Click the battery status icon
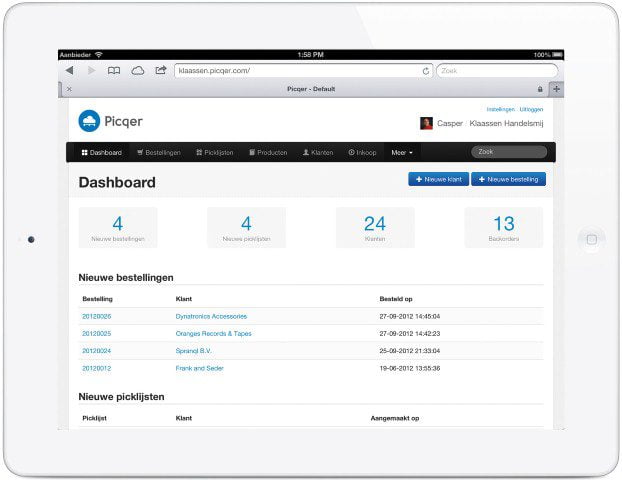 click(557, 54)
